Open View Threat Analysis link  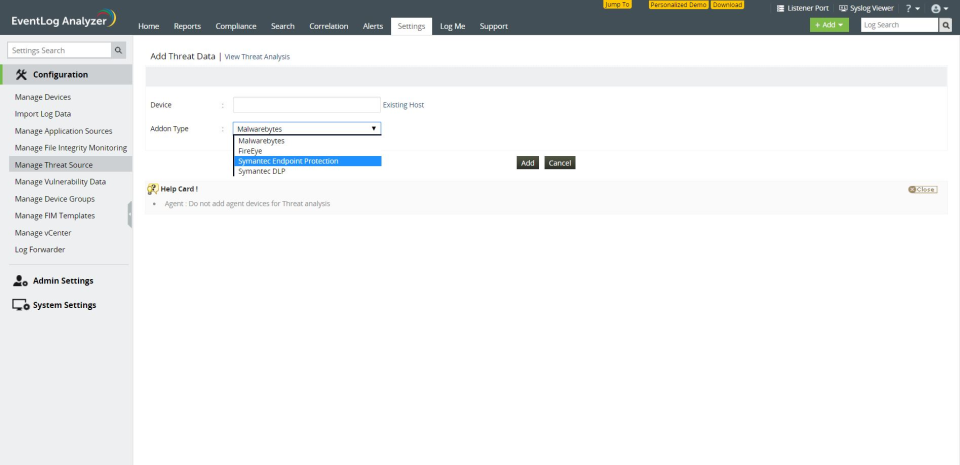257,57
